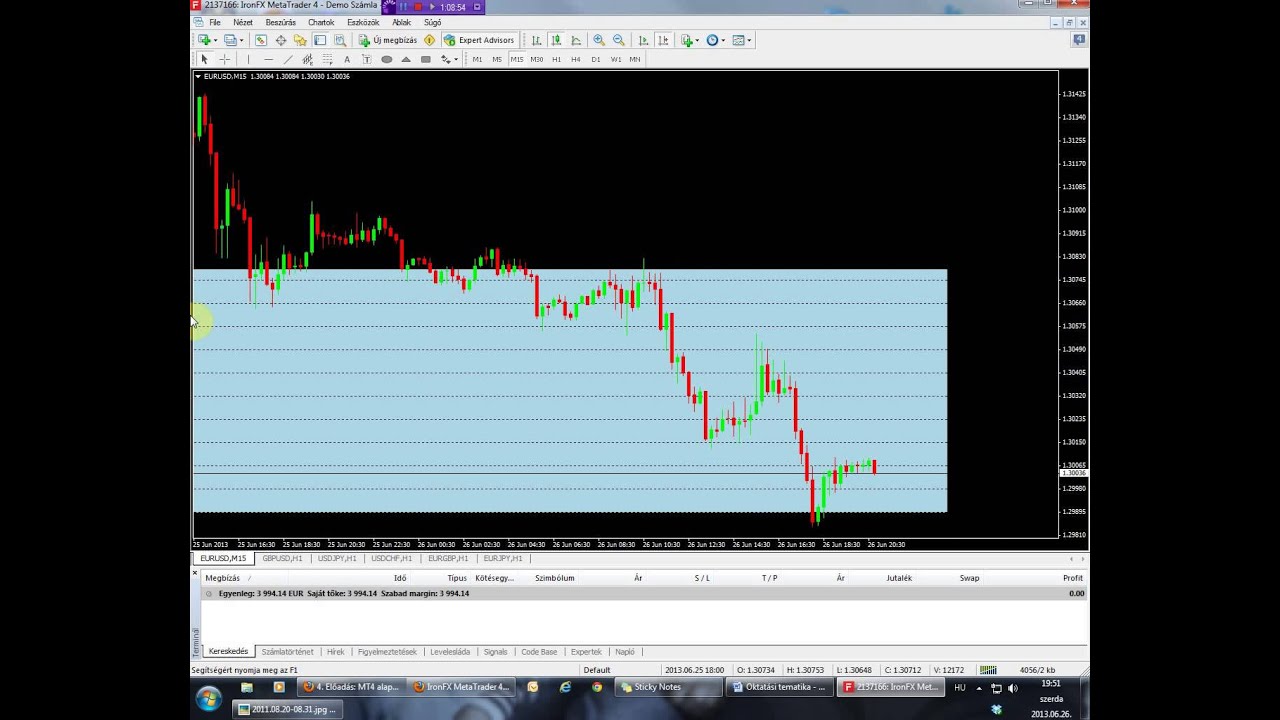This screenshot has height=720, width=1280.
Task: Expand the Indicators dropdown arrow
Action: tap(698, 40)
